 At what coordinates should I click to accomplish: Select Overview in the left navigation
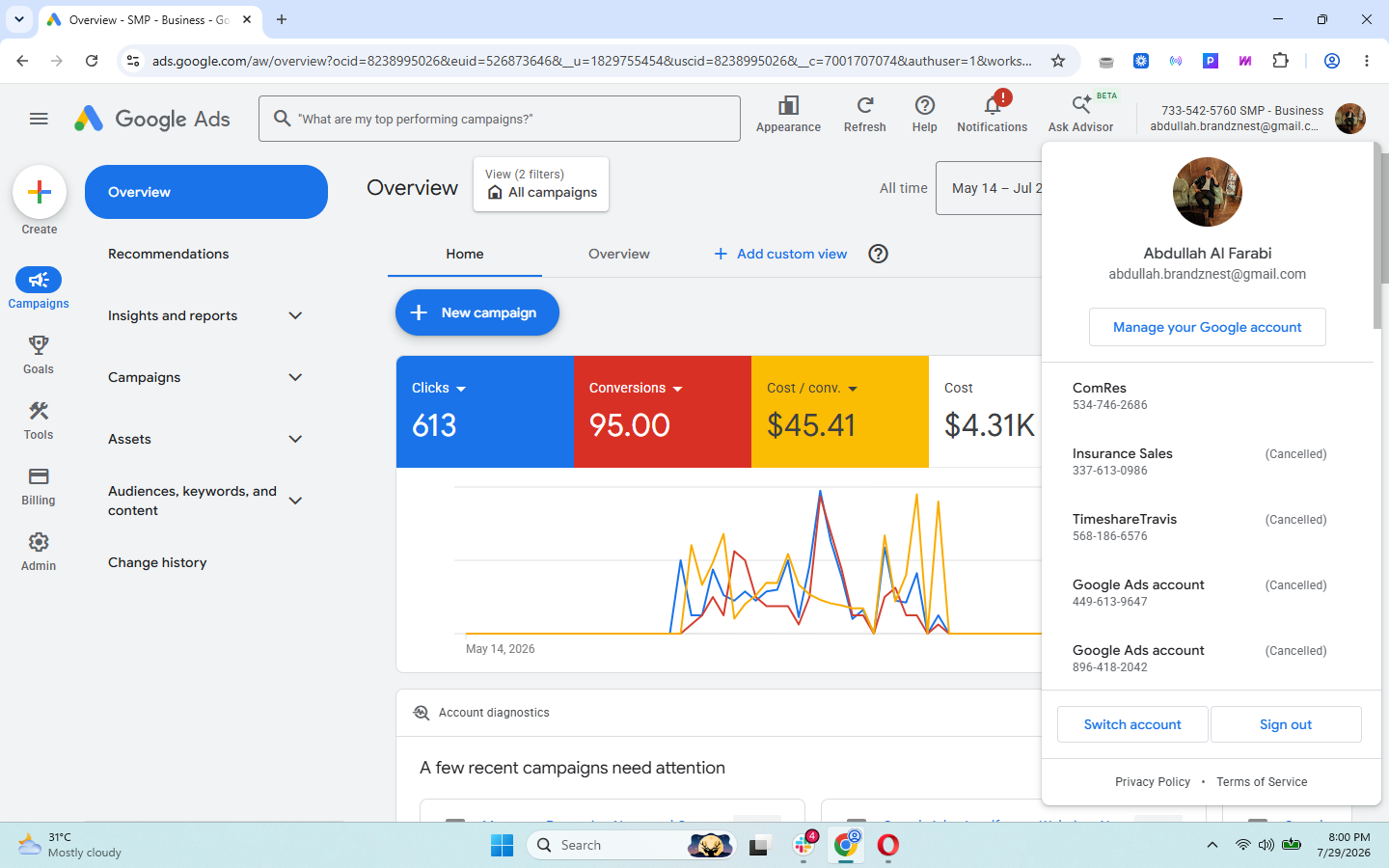206,192
